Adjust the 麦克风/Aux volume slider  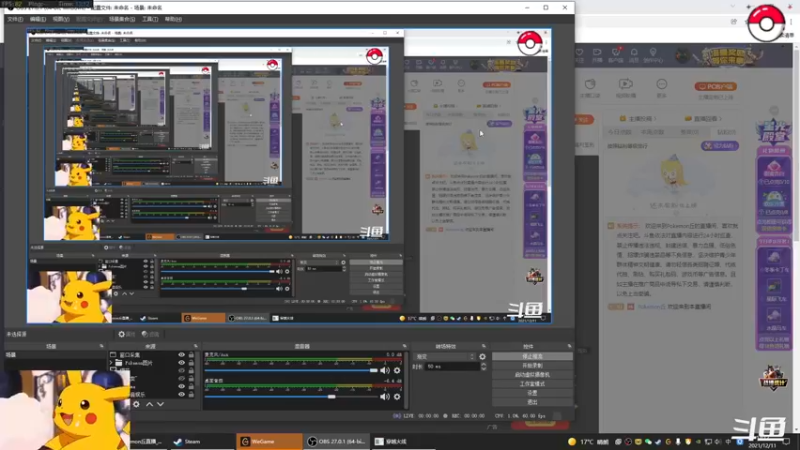tap(291, 370)
